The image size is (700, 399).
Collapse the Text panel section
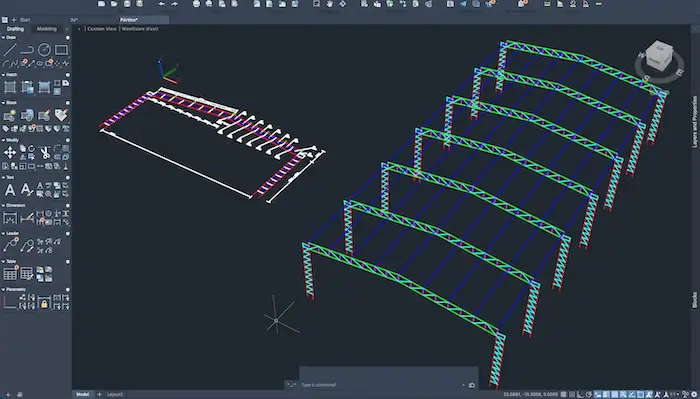(x=4, y=177)
